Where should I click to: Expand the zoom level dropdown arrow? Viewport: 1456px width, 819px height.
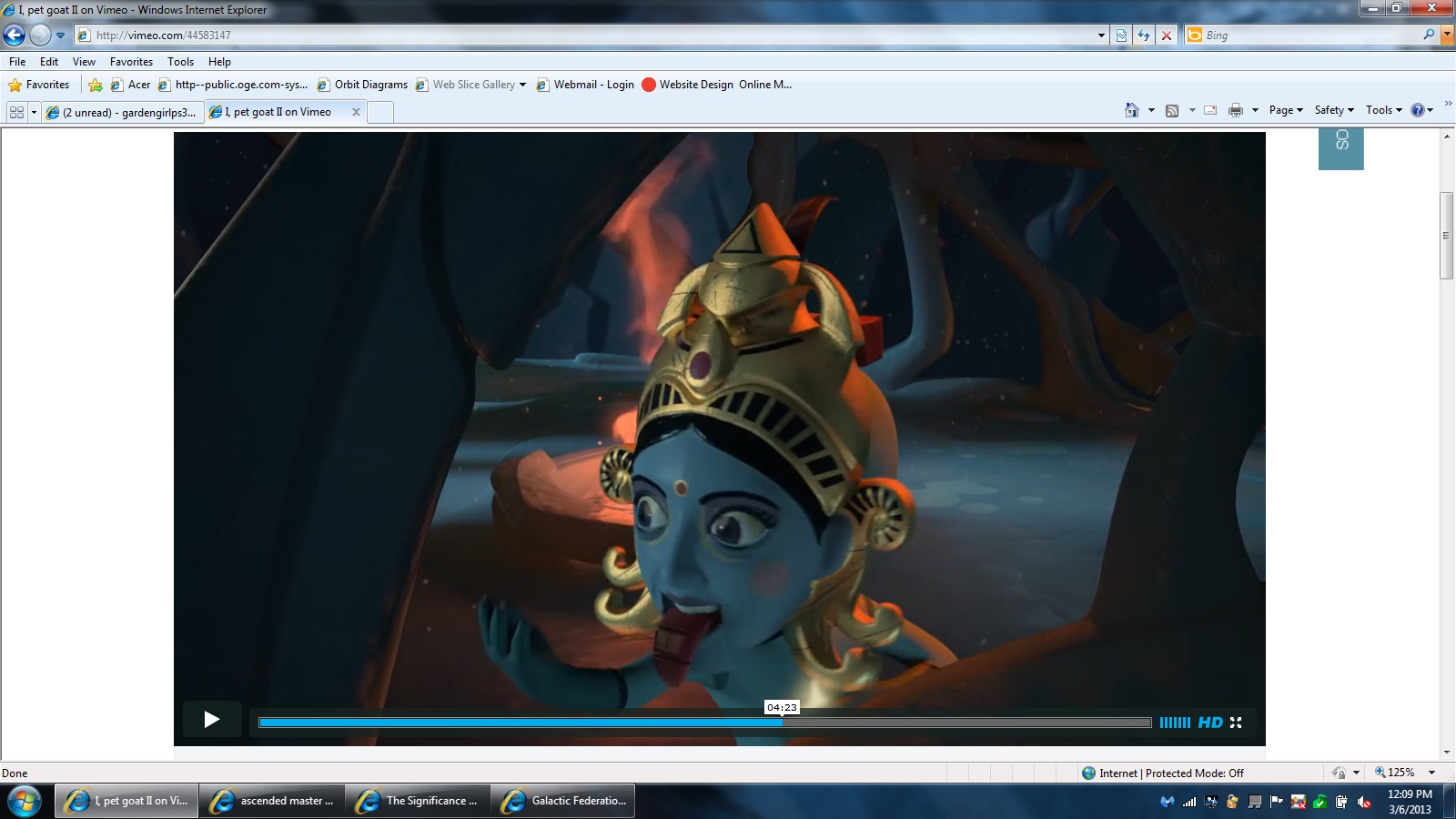coord(1431,773)
